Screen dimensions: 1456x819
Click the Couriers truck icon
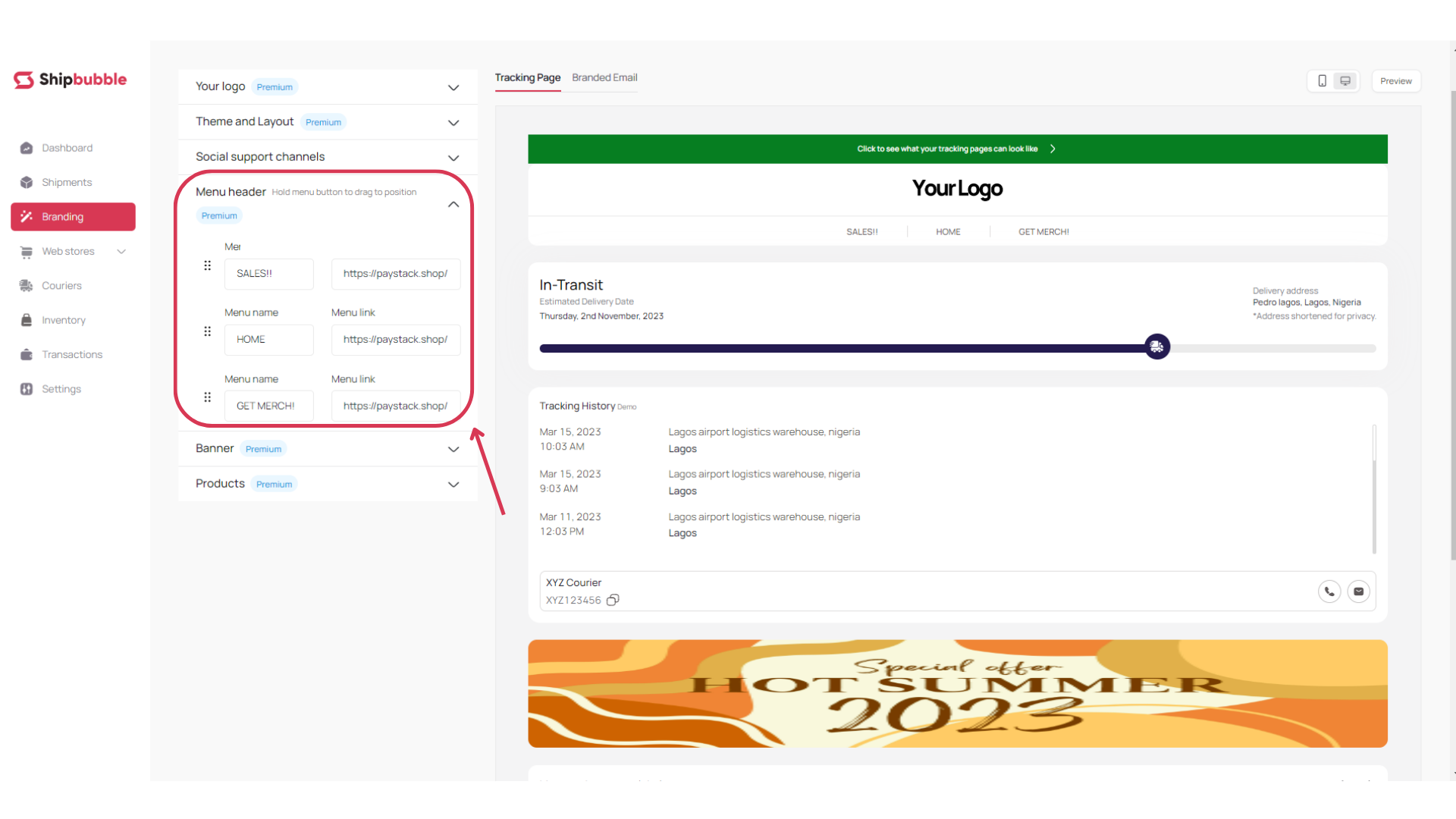27,286
